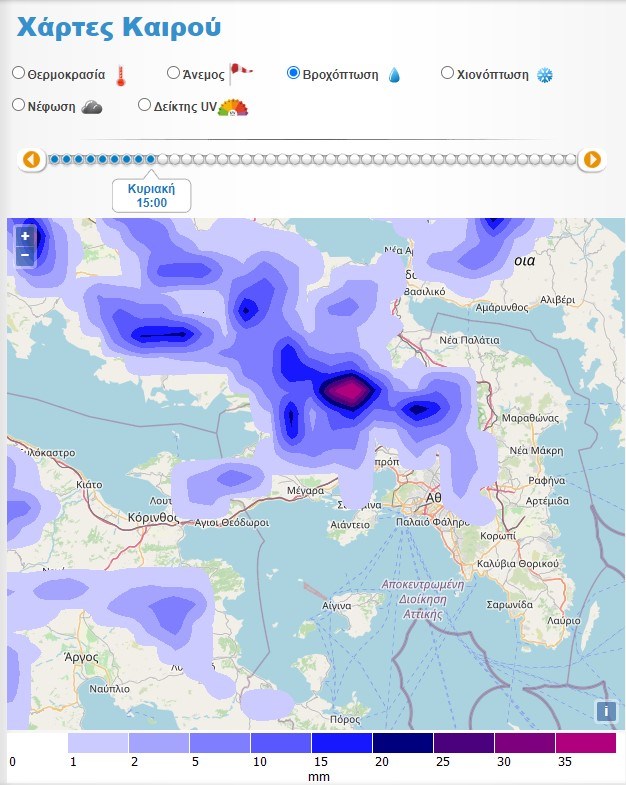Click the windsock icon beside Άνεμος
The image size is (626, 785).
(x=241, y=71)
